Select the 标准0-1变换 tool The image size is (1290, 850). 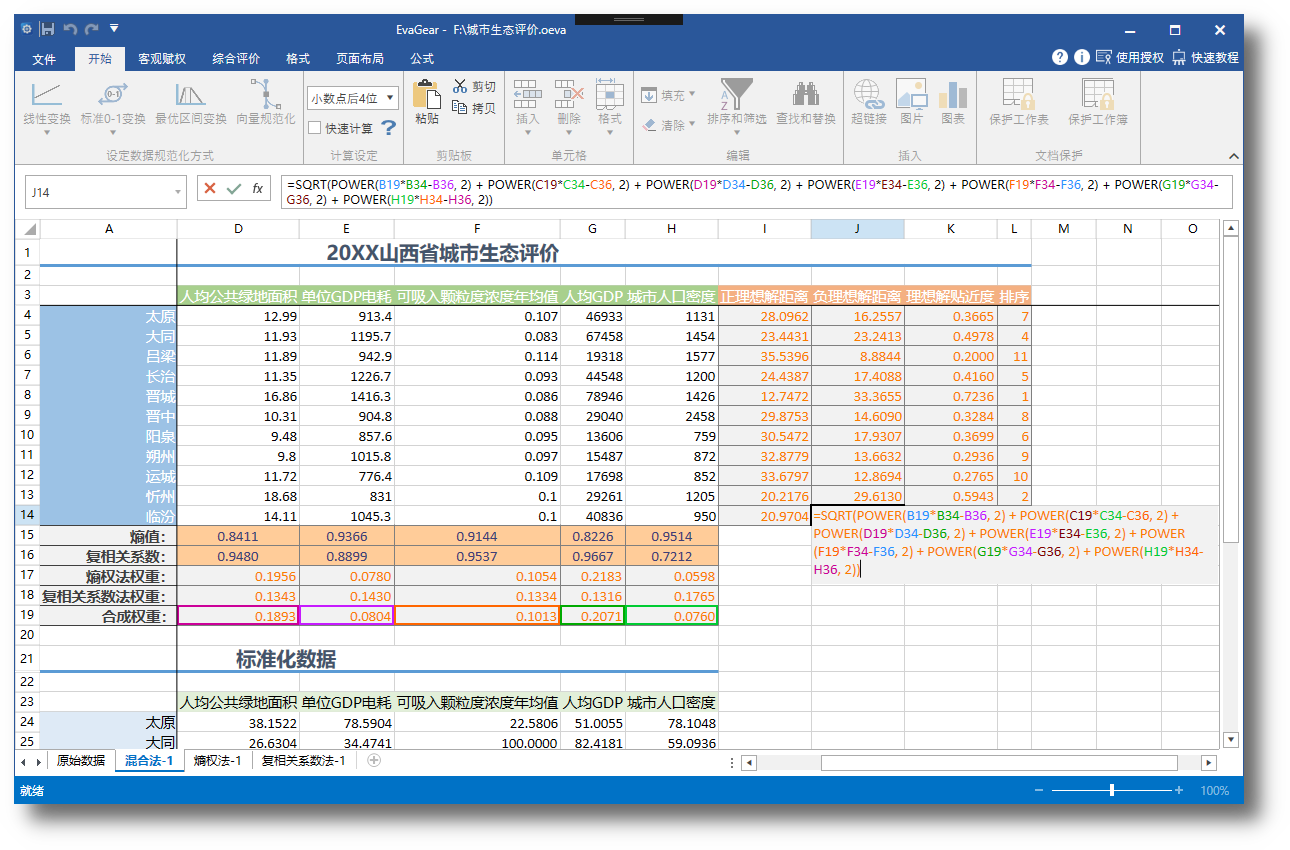(x=113, y=106)
